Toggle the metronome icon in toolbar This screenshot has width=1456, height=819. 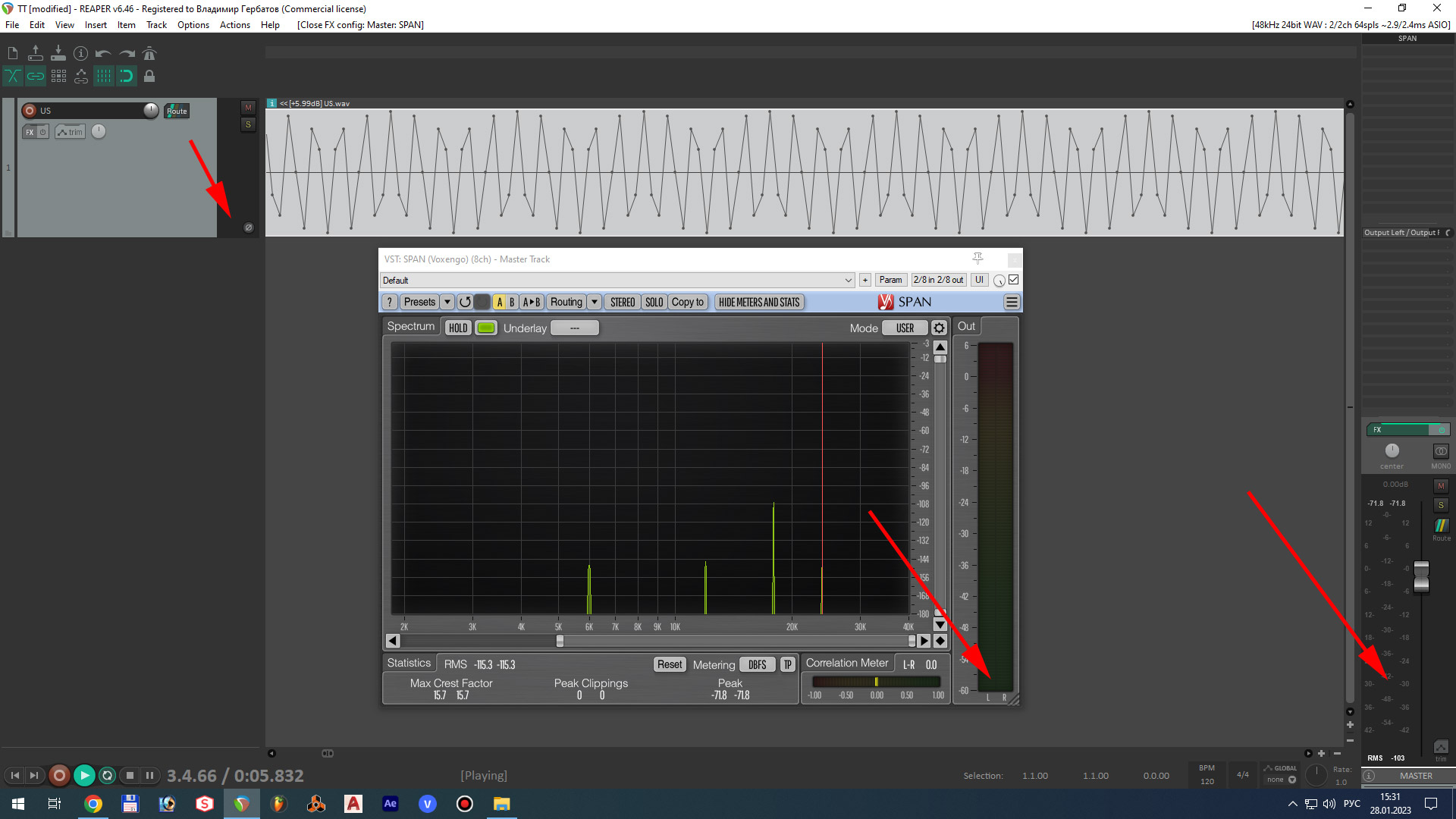pyautogui.click(x=149, y=54)
